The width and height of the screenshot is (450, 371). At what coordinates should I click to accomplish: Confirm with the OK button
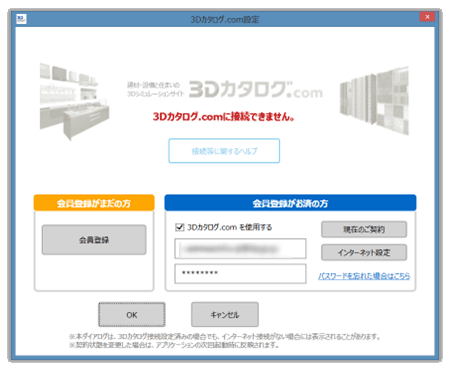click(132, 315)
